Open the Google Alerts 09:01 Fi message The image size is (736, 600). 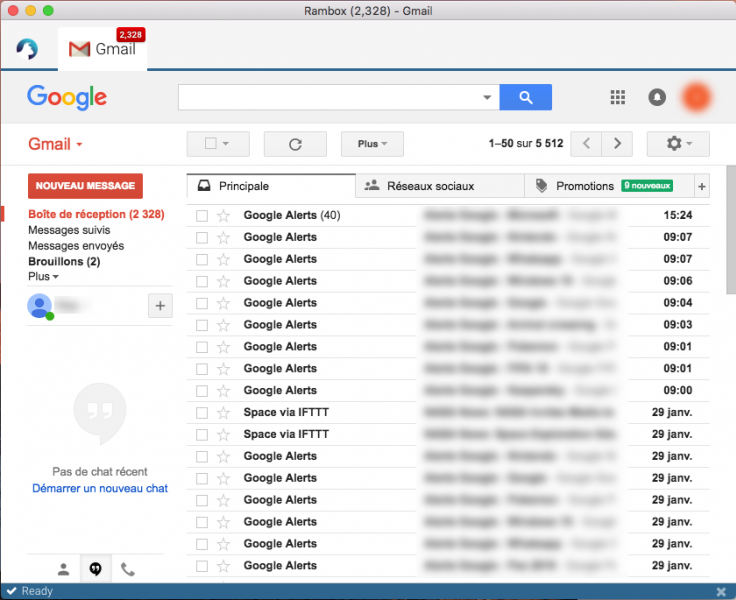(x=448, y=369)
